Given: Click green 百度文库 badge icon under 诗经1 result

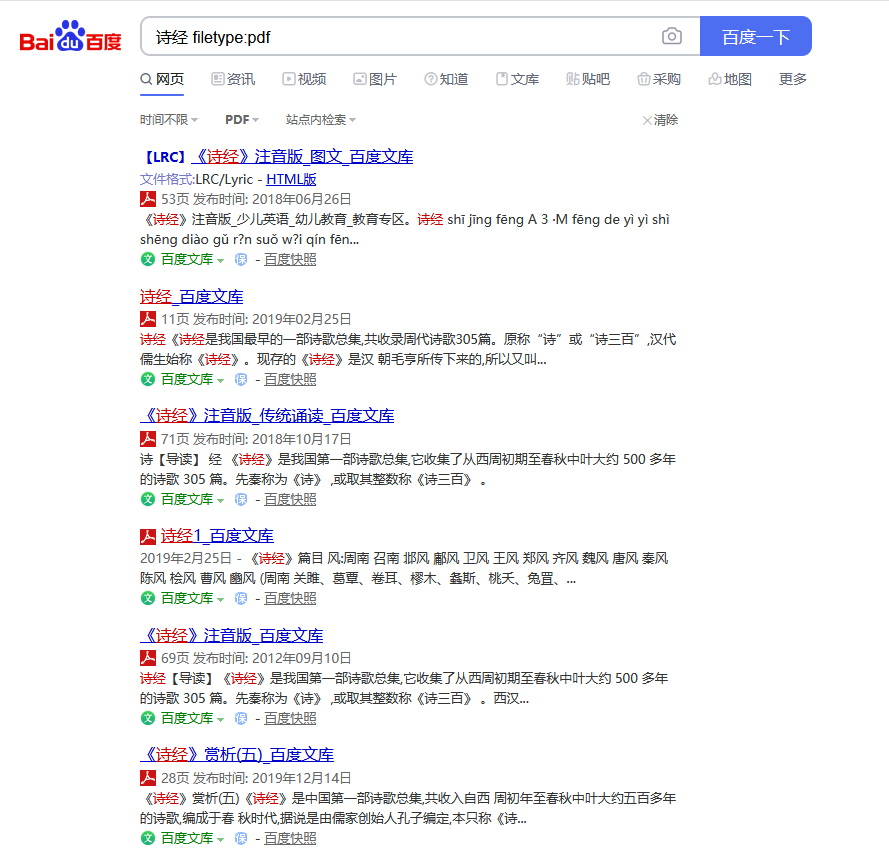Looking at the screenshot, I should 148,598.
